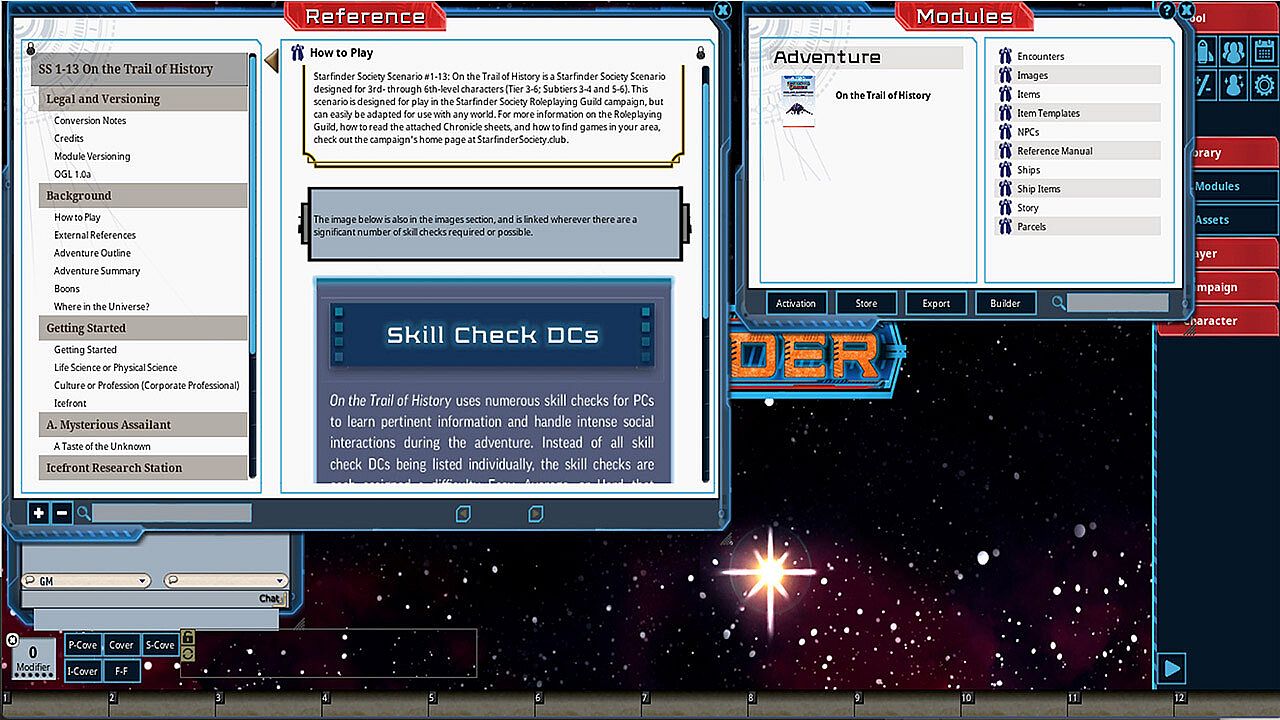
Task: Click the scroll-to-bottom arrow in sidebar
Action: (1172, 668)
